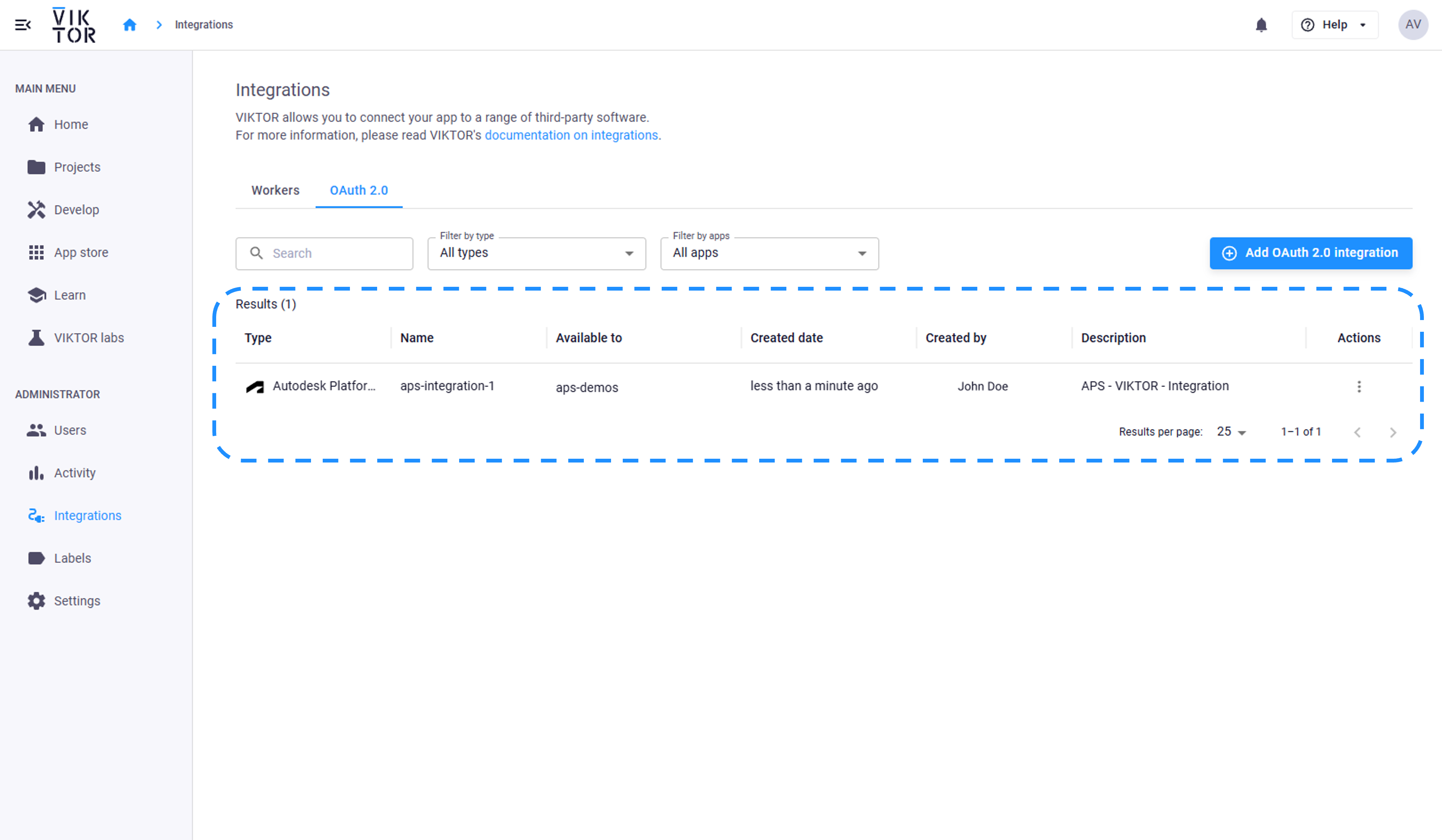Open Settings in the administrator menu
Screen dimensions: 1442x840
point(77,601)
